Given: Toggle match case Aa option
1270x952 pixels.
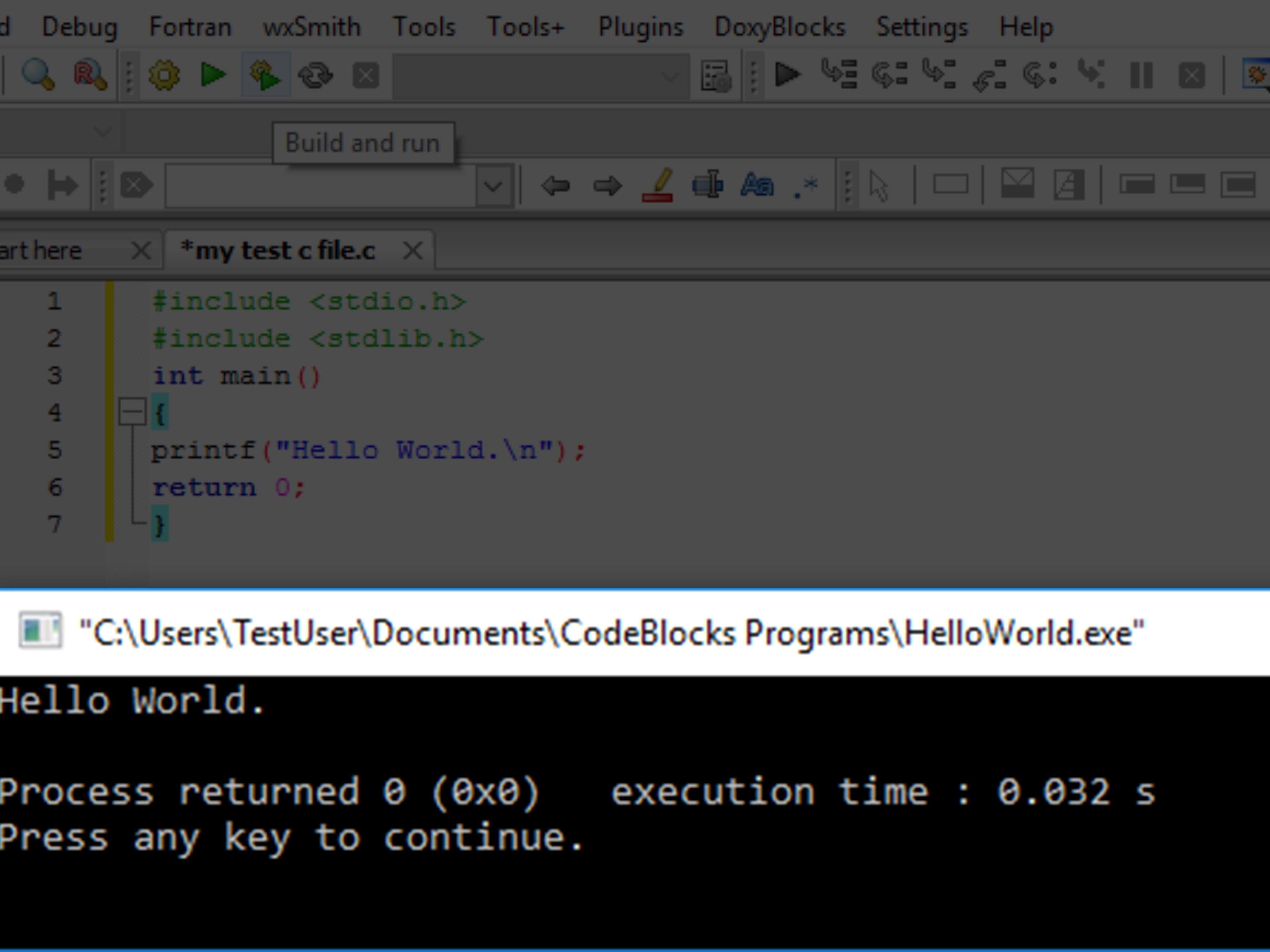Looking at the screenshot, I should tap(757, 185).
